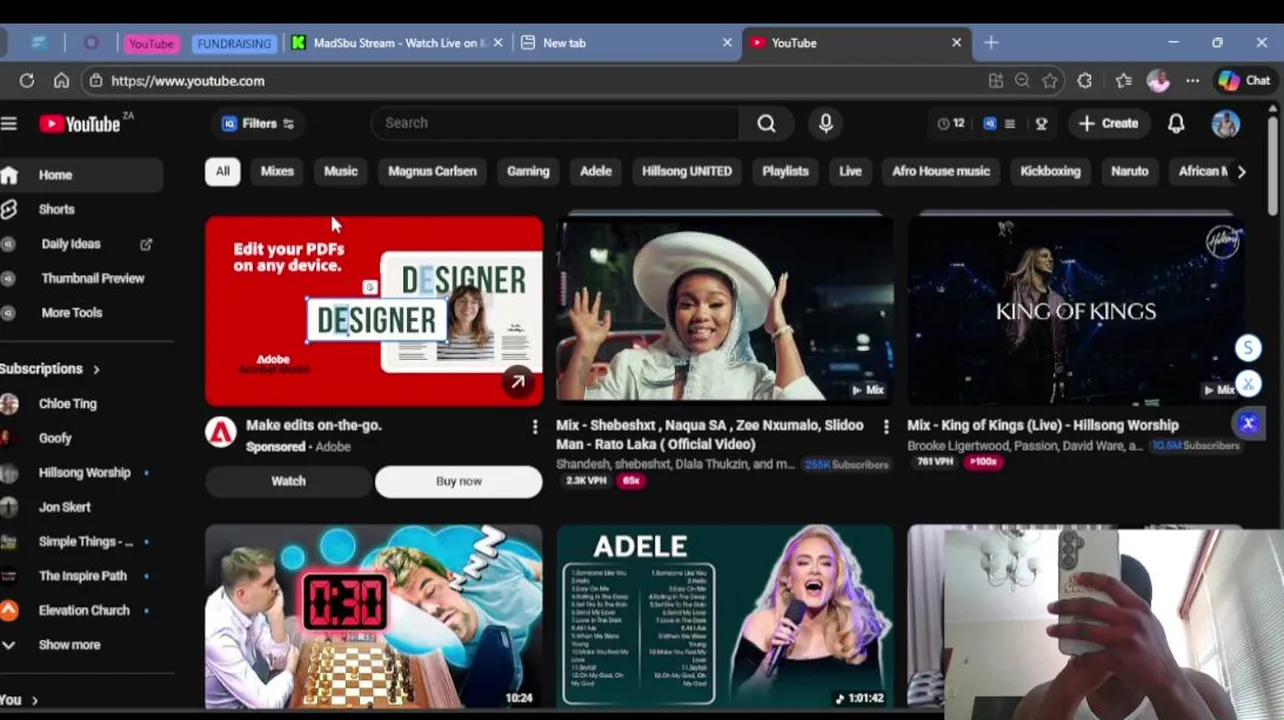Open the notifications bell
Screen dimensions: 1284x720
coord(1176,123)
